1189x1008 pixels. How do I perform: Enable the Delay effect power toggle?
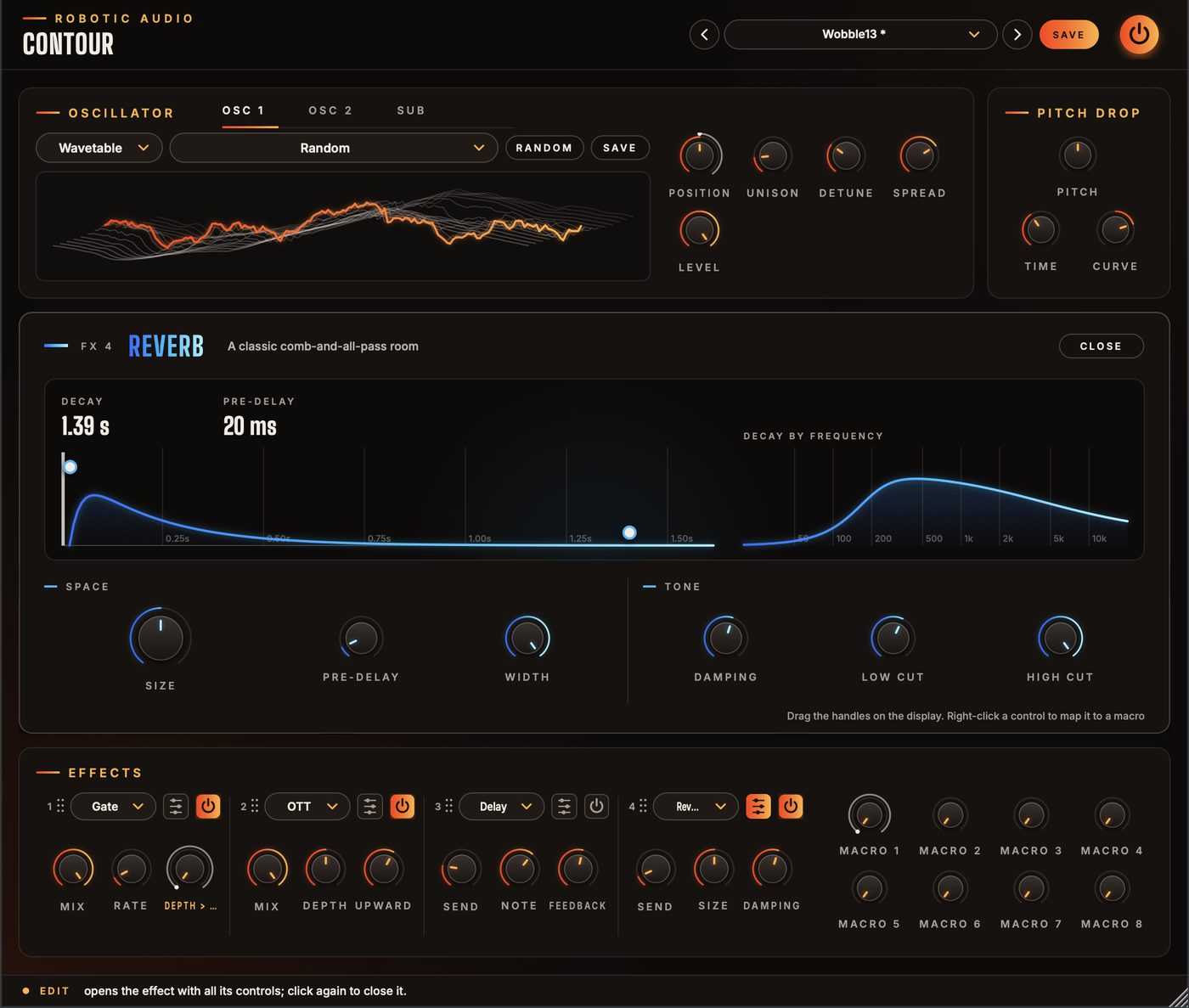point(597,807)
